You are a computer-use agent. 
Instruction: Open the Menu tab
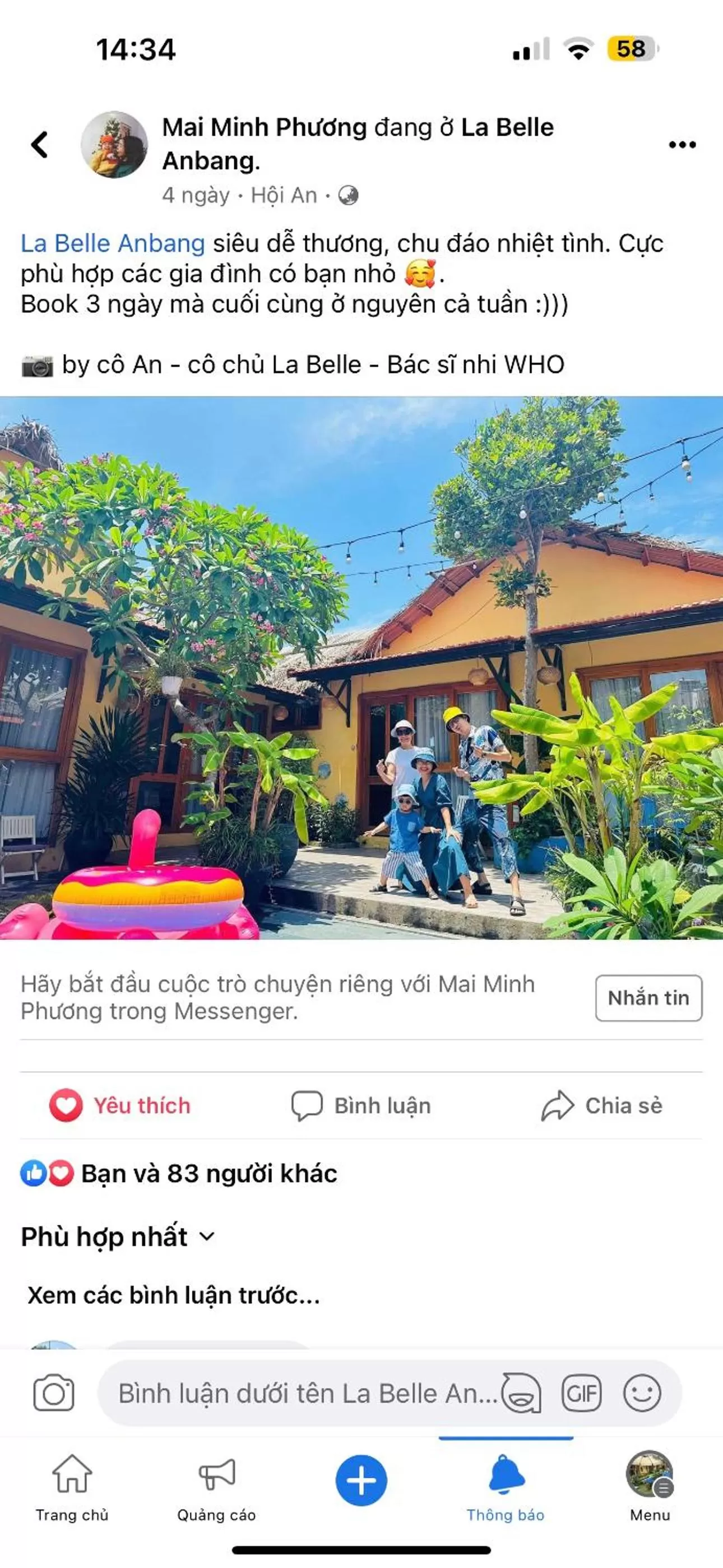[650, 1488]
